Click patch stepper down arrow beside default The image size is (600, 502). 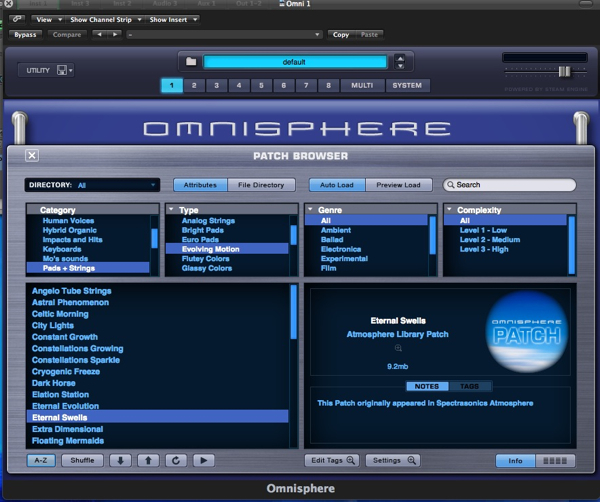[x=400, y=66]
